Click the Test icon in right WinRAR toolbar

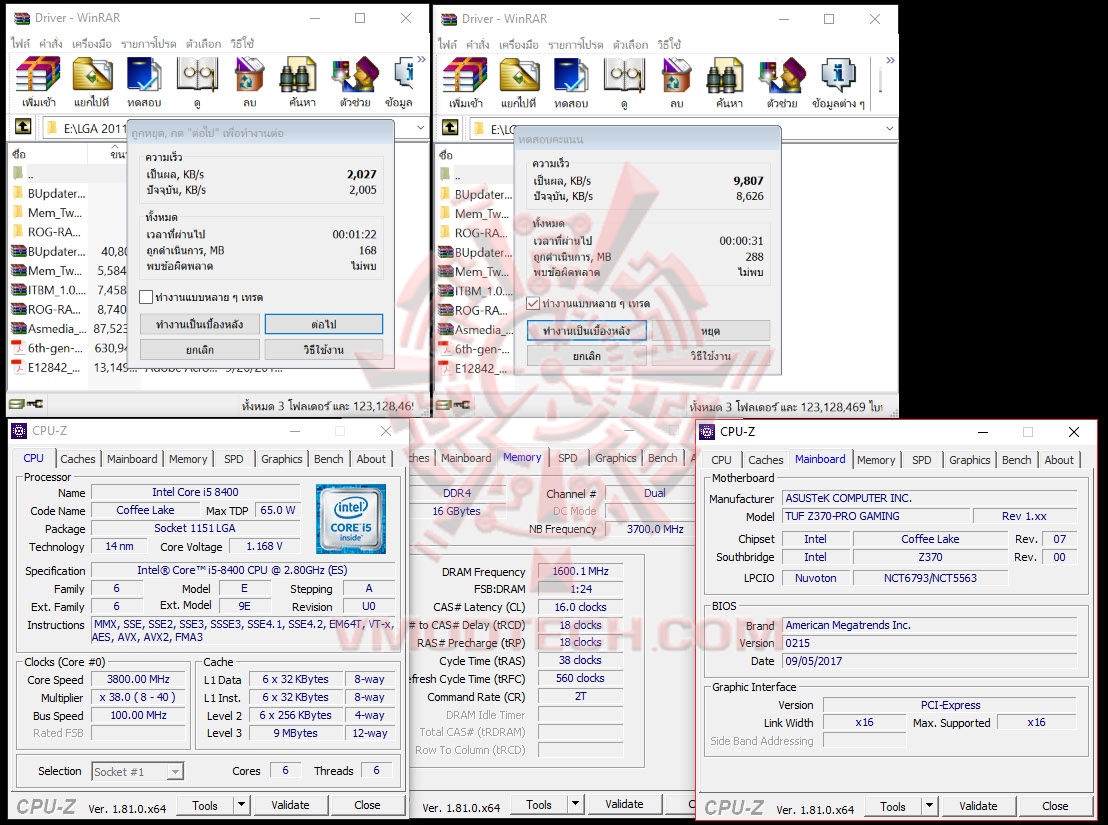pos(571,76)
